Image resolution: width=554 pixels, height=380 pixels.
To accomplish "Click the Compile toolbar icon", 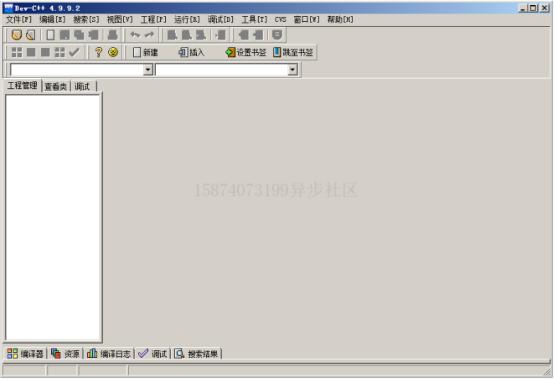I will (x=17, y=52).
